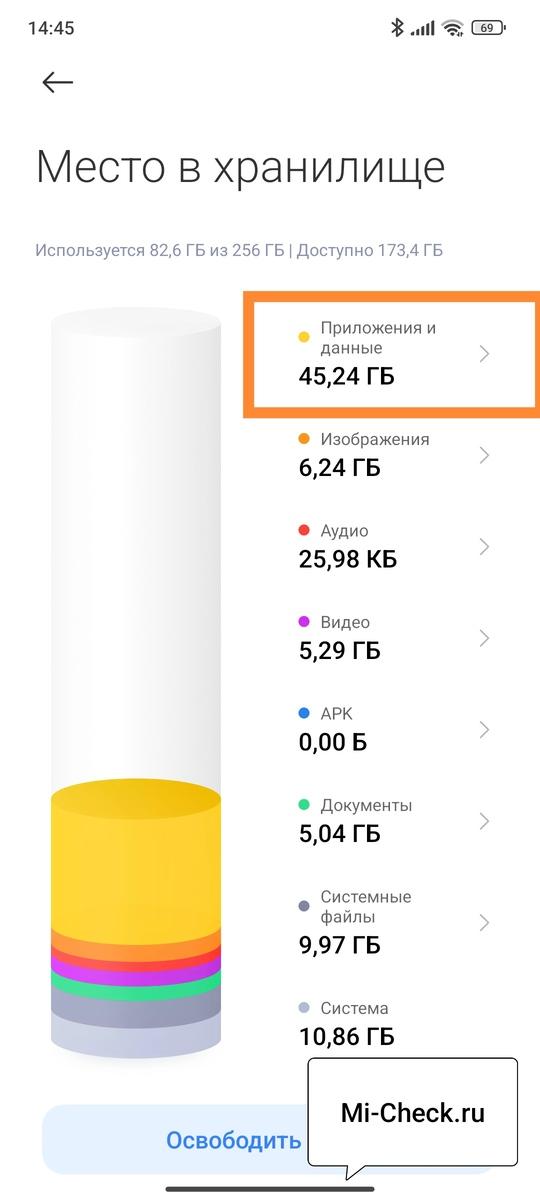Expand the Аудио chevron
This screenshot has width=540, height=1200.
[485, 547]
